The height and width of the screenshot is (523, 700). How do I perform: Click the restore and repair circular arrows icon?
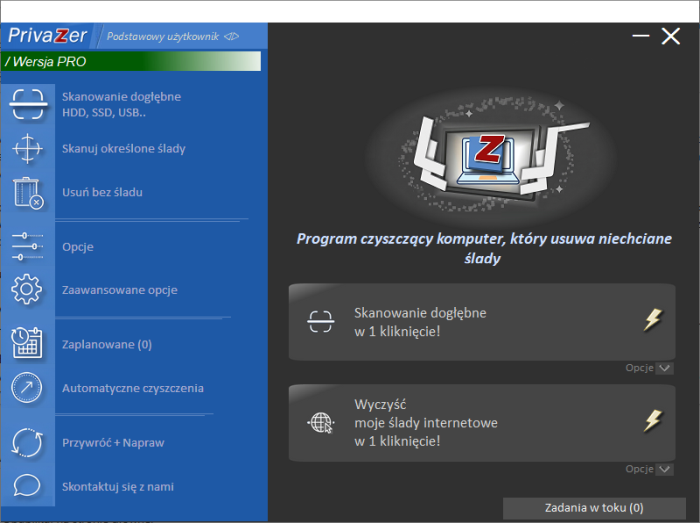(27, 442)
